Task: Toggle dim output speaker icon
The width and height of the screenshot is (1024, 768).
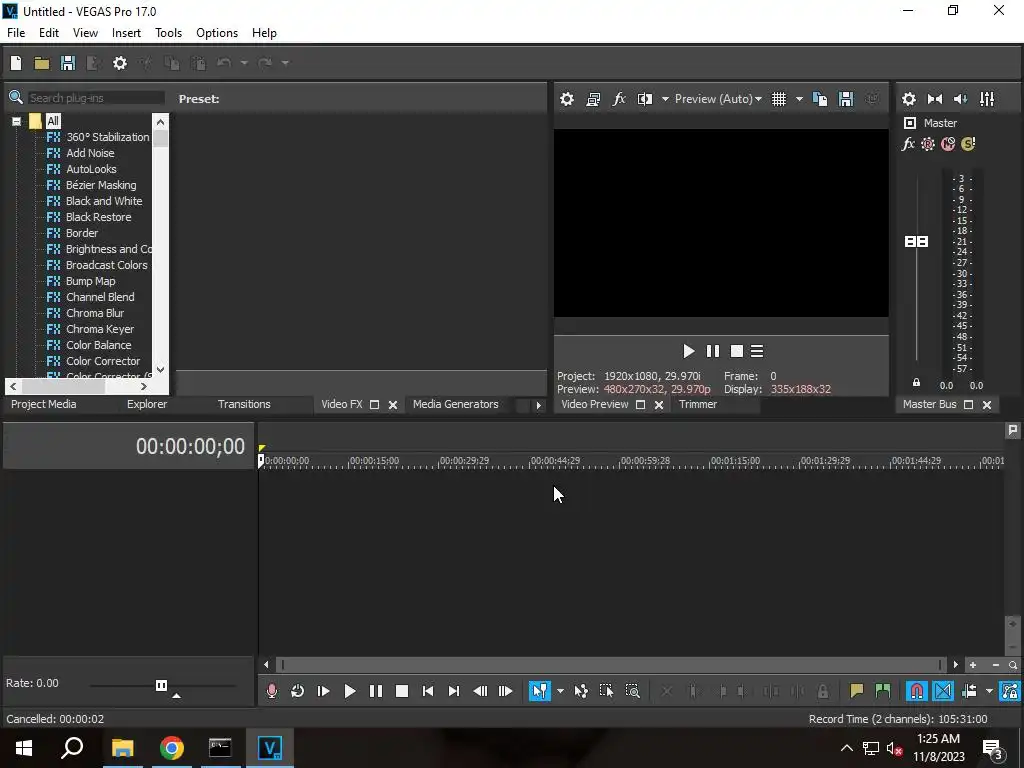Action: point(961,99)
